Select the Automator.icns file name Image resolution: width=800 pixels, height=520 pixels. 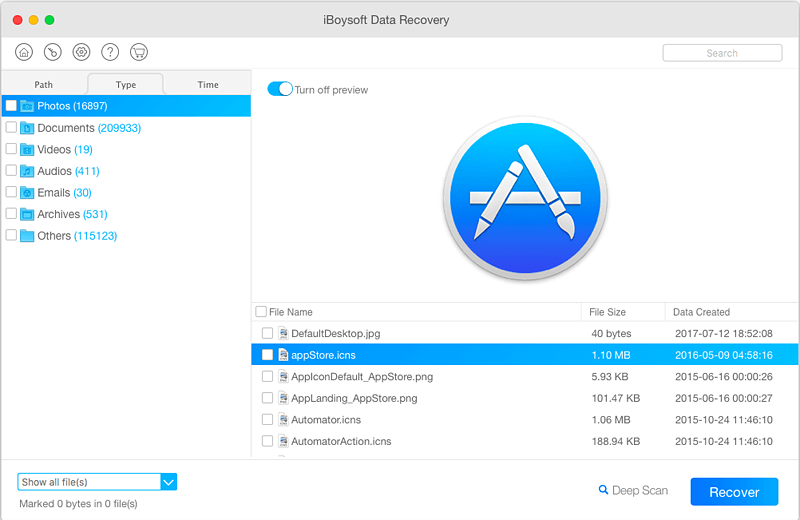click(326, 420)
